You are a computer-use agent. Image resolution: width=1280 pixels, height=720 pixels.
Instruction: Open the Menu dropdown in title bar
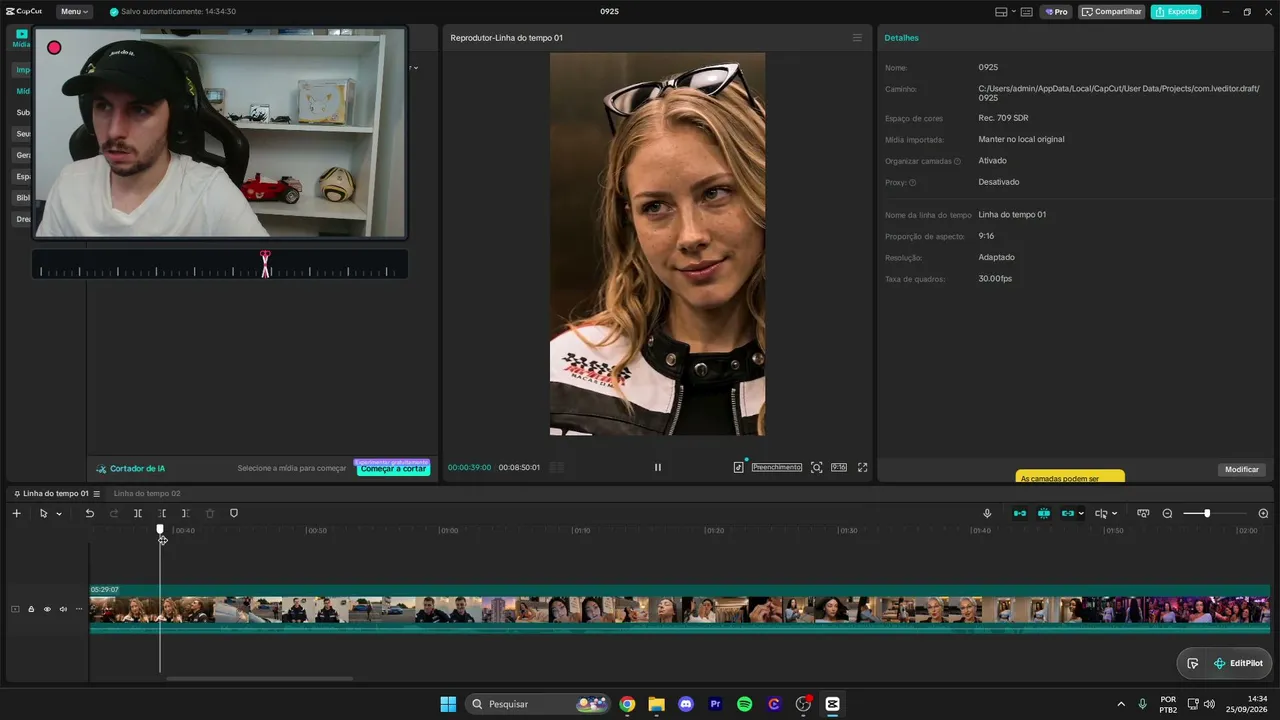pyautogui.click(x=73, y=12)
